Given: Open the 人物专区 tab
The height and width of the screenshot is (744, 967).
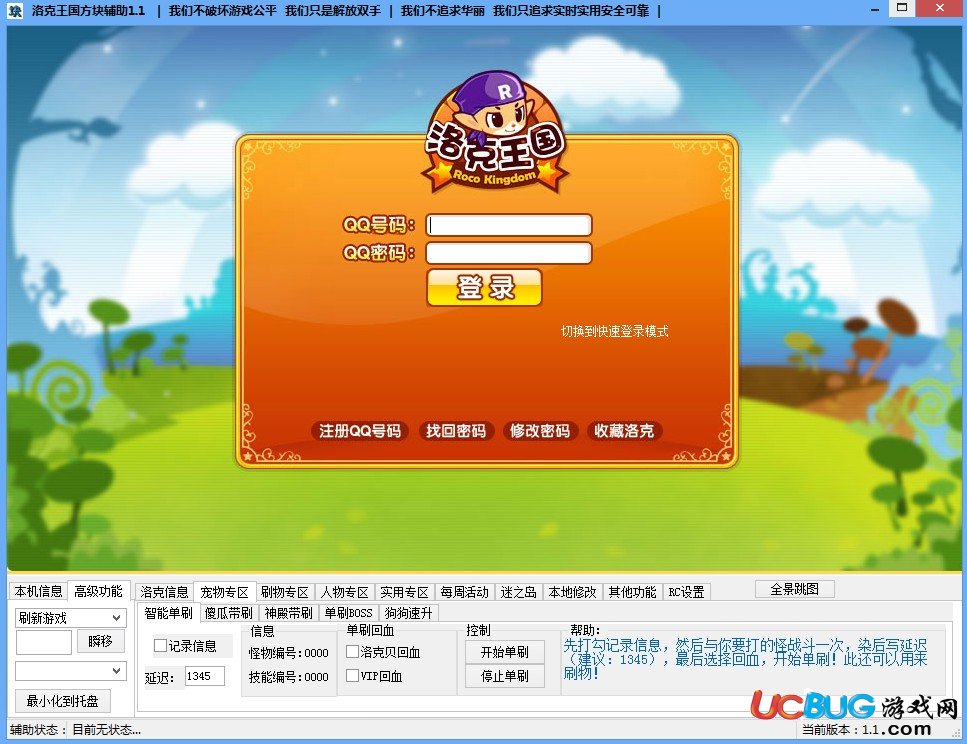Looking at the screenshot, I should pyautogui.click(x=344, y=592).
